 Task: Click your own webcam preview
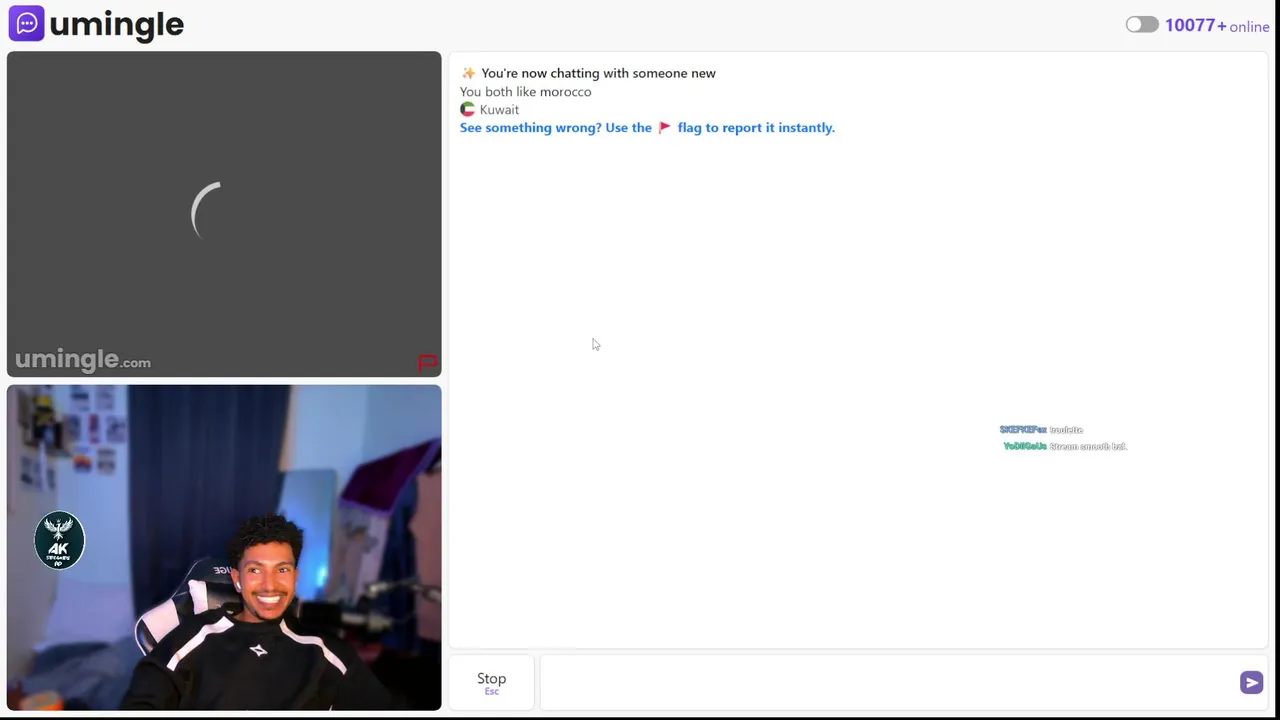[224, 548]
